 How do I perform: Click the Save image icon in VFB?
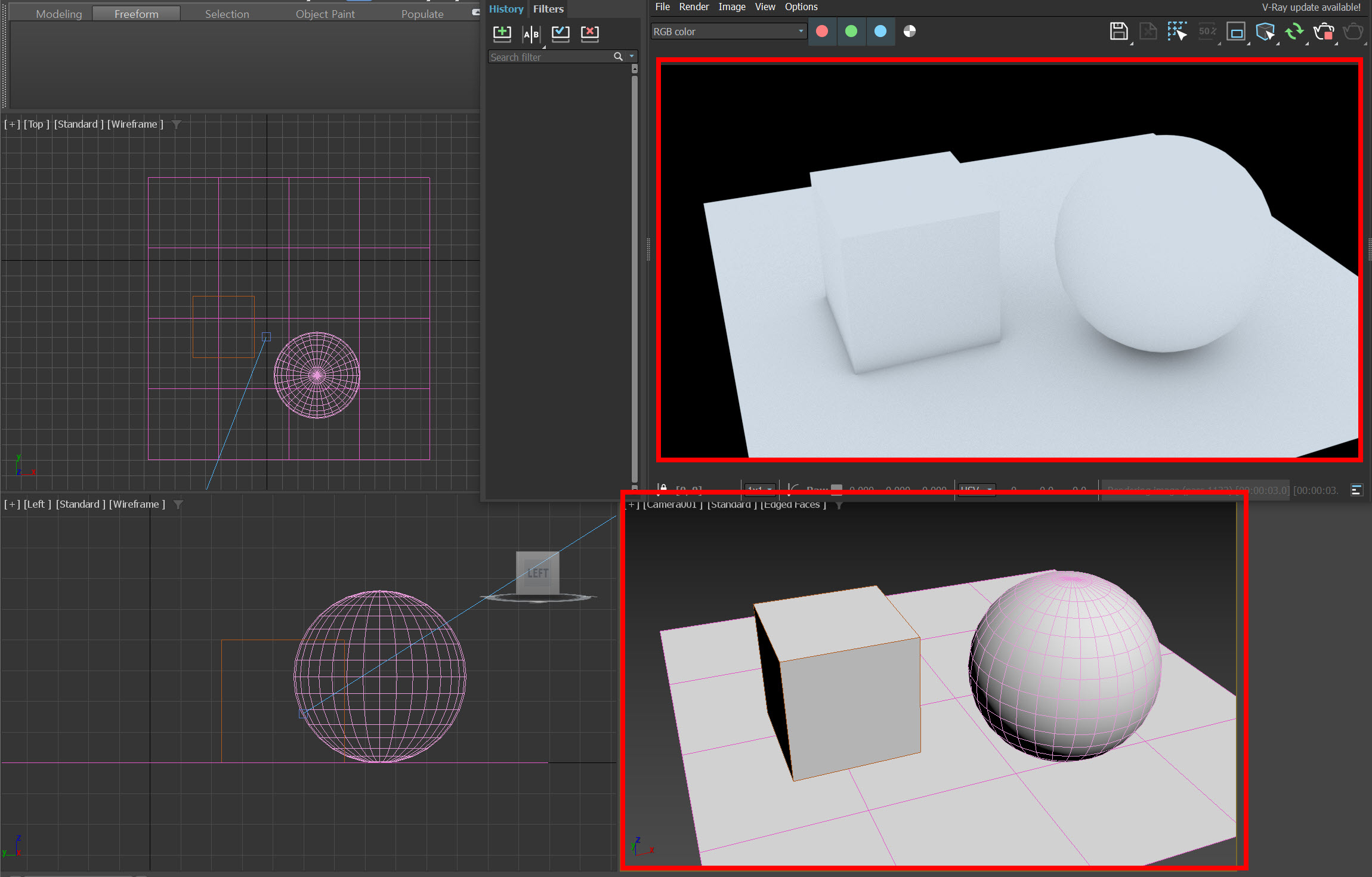[x=1118, y=32]
